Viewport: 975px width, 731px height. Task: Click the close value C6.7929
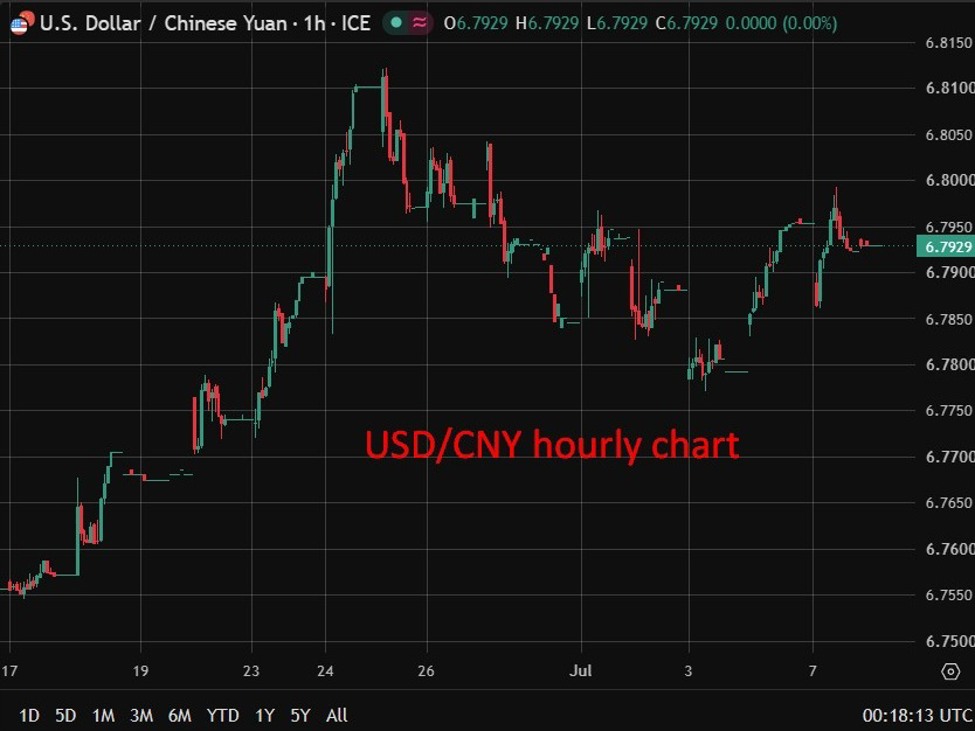[686, 24]
